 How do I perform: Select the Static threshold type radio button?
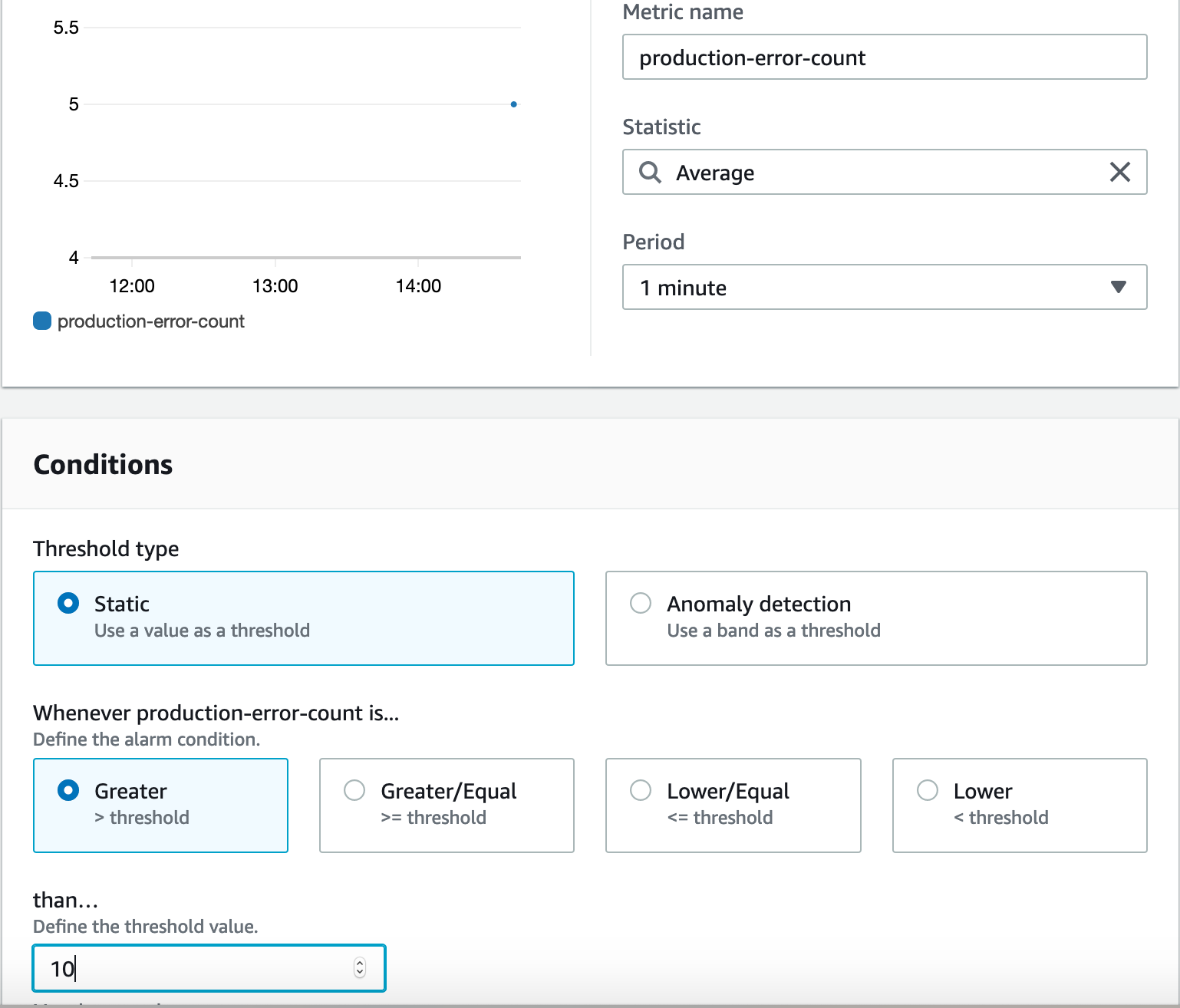pos(68,603)
